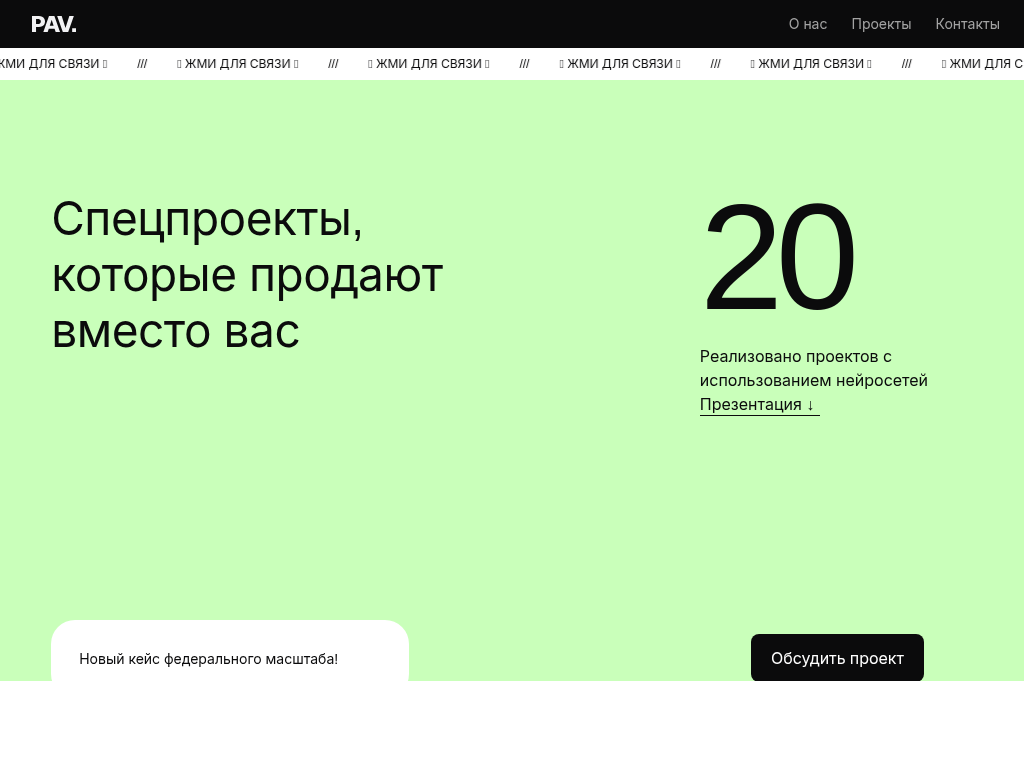Click the down arrow next to Презентация
This screenshot has height=768, width=1024.
point(811,405)
